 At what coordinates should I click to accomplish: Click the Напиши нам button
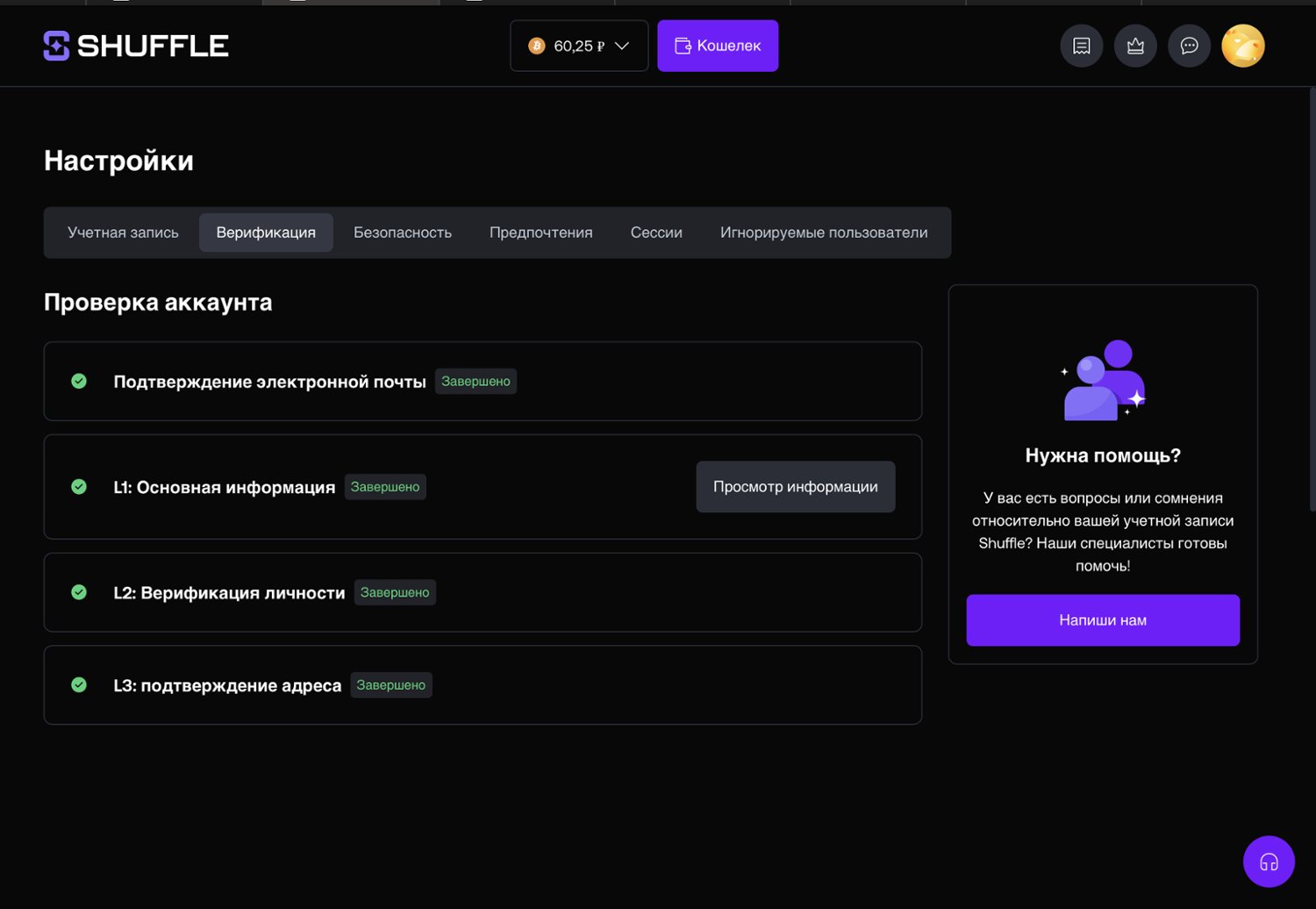click(x=1102, y=620)
